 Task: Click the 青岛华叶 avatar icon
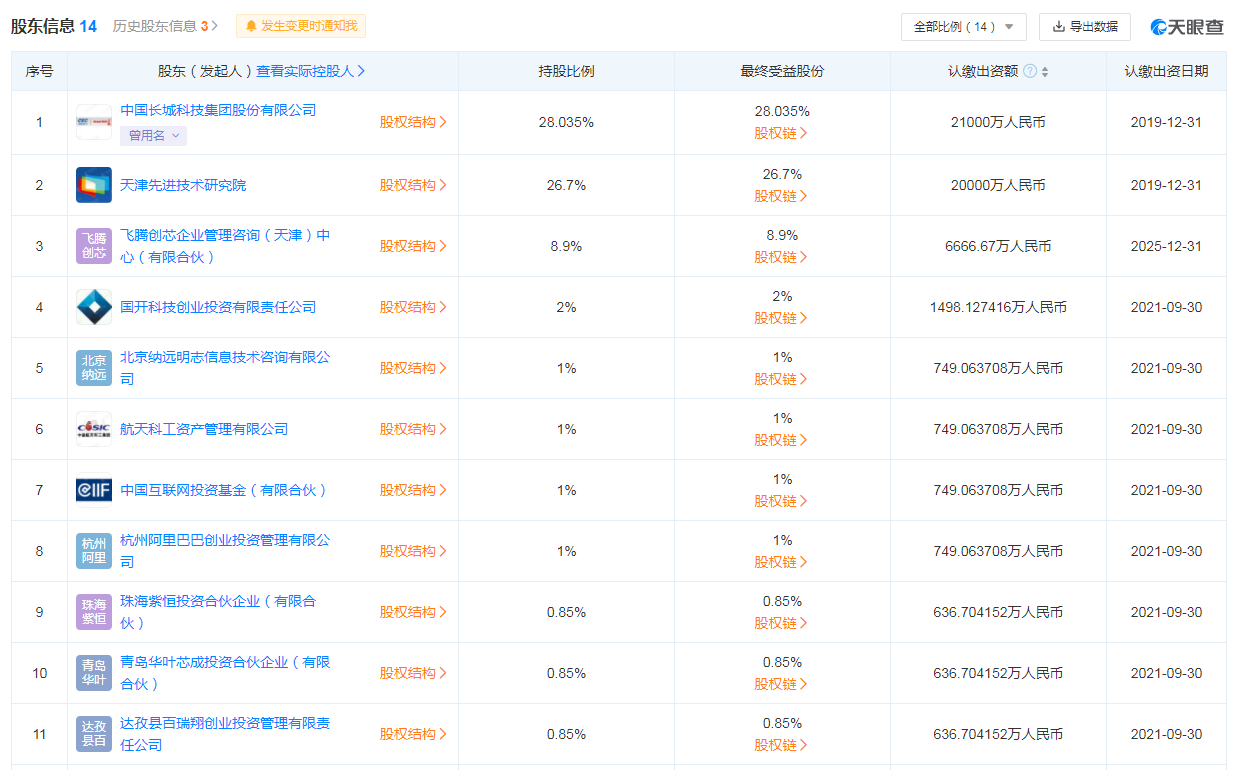pyautogui.click(x=94, y=673)
